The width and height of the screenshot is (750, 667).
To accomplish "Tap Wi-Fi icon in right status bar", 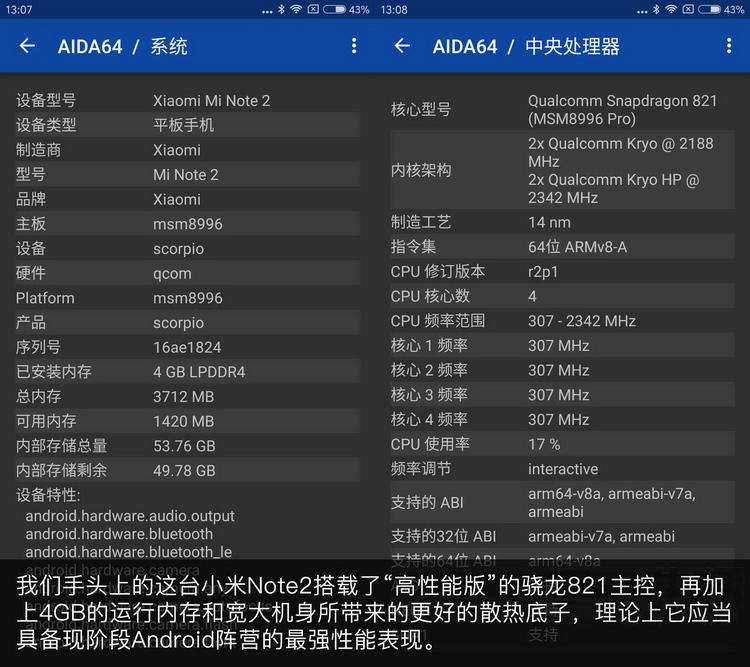I will [x=671, y=10].
